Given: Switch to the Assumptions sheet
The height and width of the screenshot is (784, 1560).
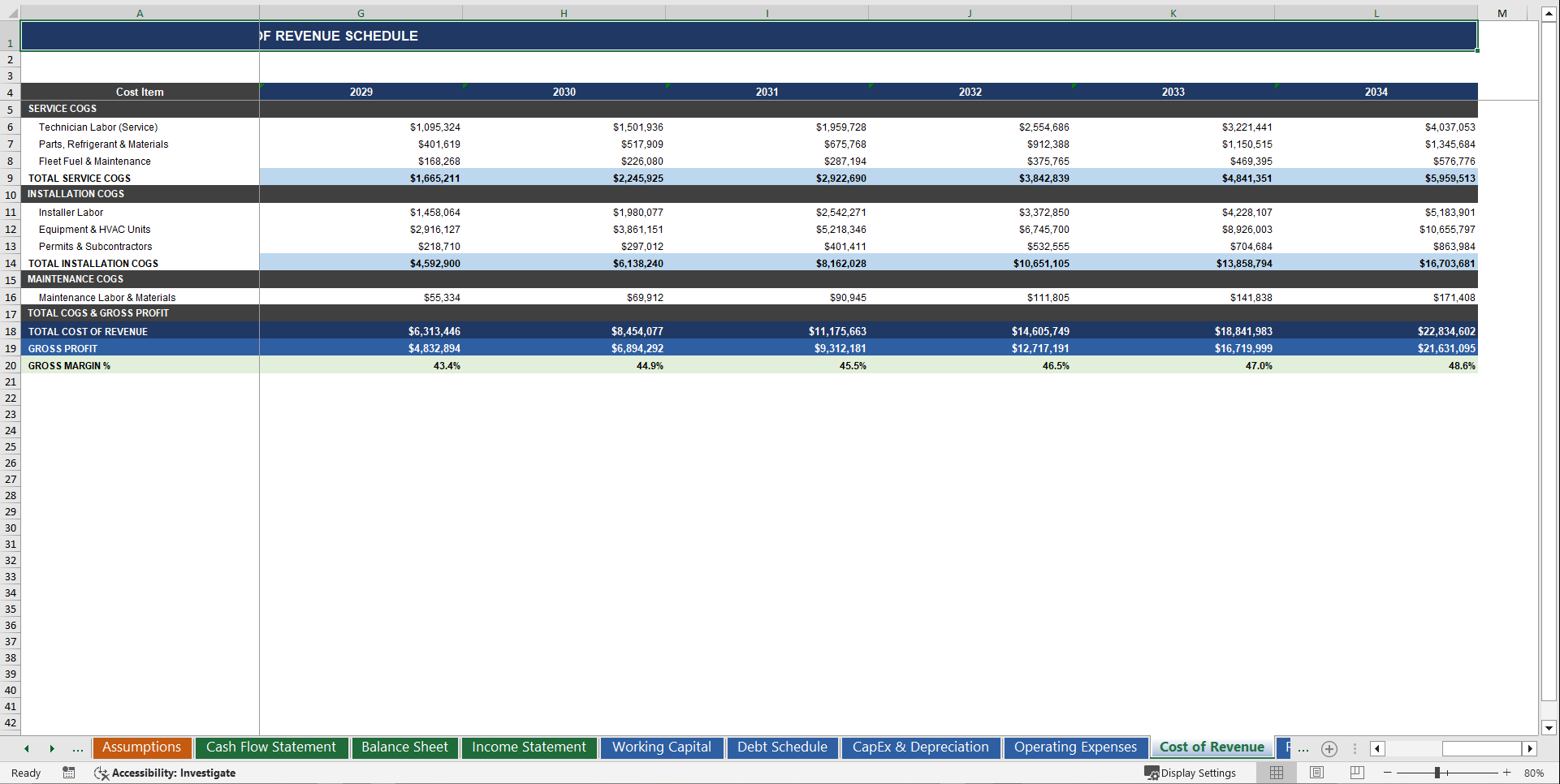Looking at the screenshot, I should (x=141, y=747).
